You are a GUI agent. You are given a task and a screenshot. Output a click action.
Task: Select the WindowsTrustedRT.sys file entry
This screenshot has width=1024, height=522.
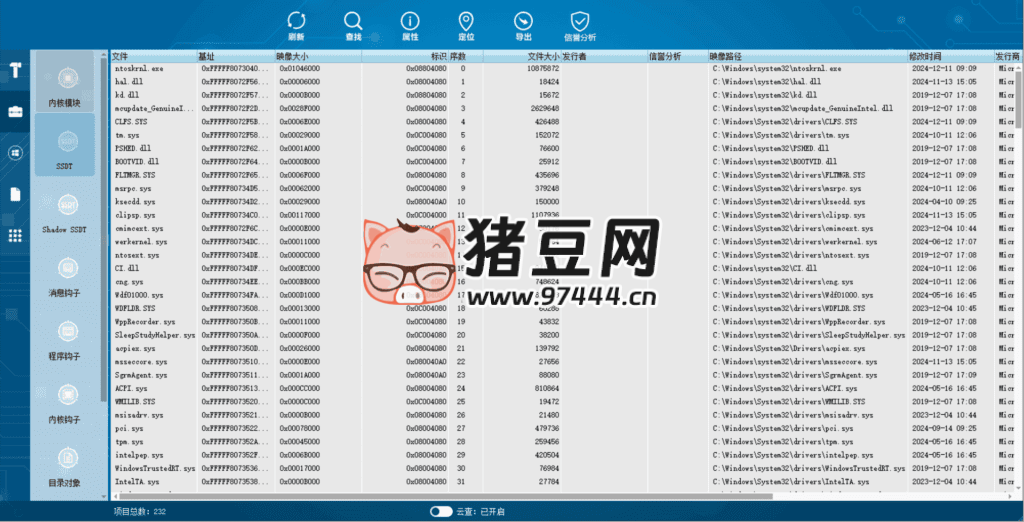pos(155,468)
